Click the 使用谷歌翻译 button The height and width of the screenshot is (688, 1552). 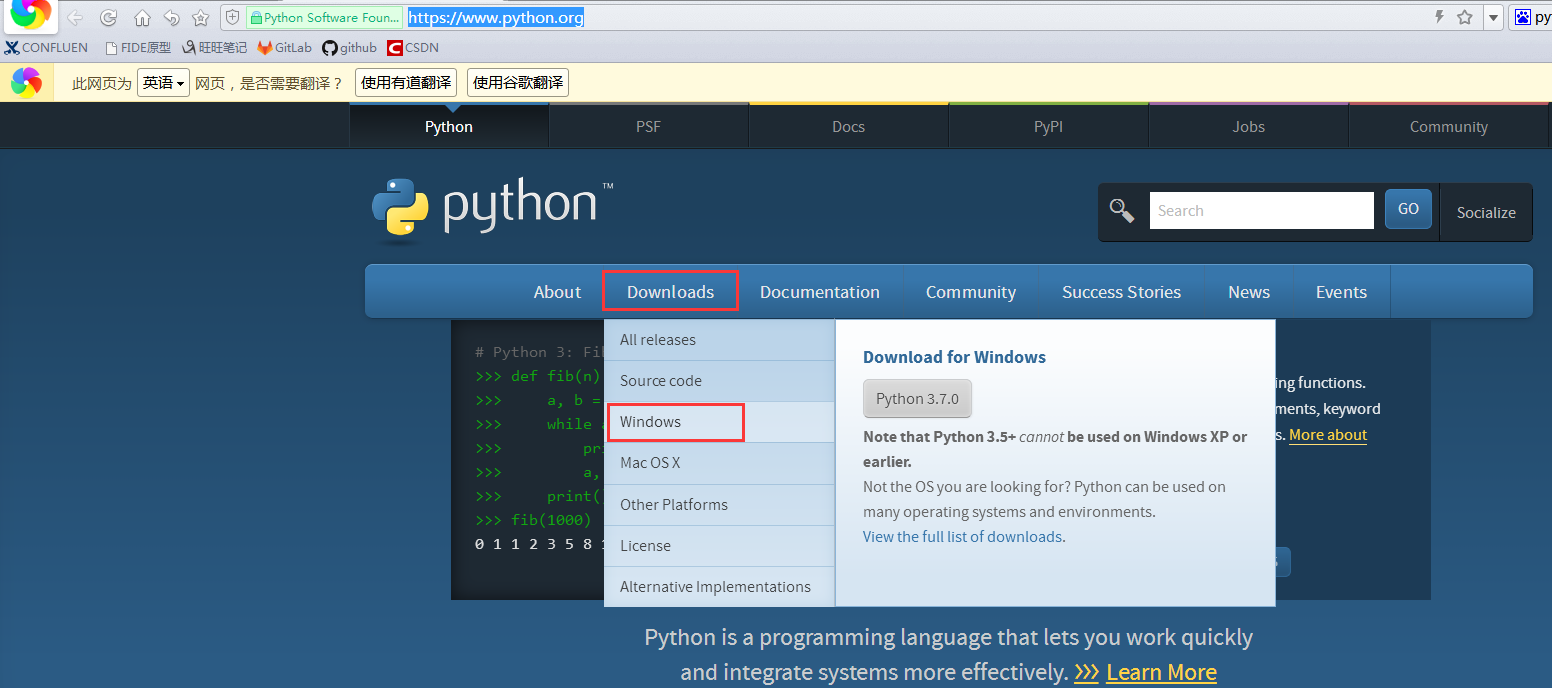click(x=518, y=83)
